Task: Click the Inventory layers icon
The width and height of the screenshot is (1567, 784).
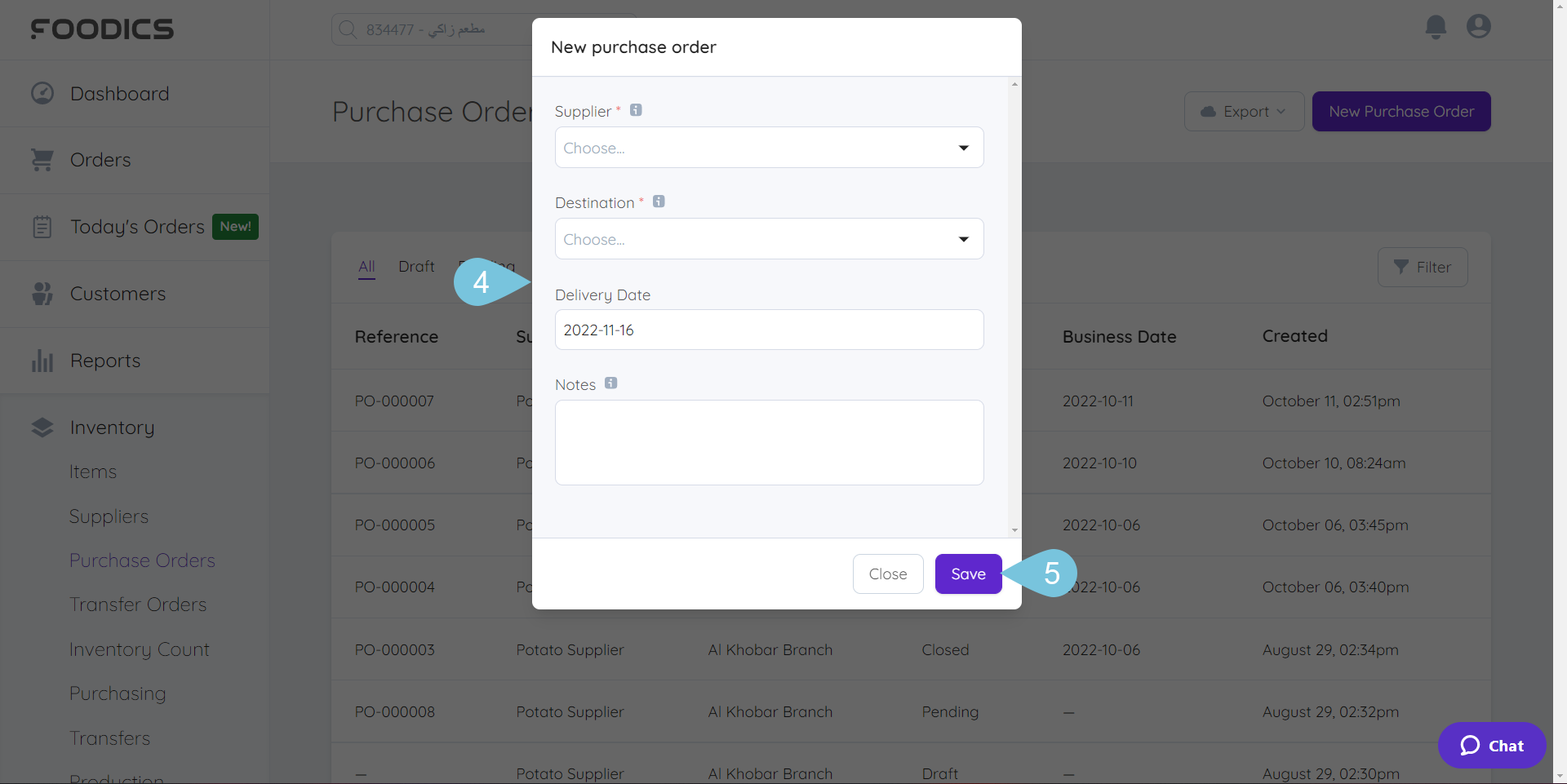Action: (x=42, y=427)
